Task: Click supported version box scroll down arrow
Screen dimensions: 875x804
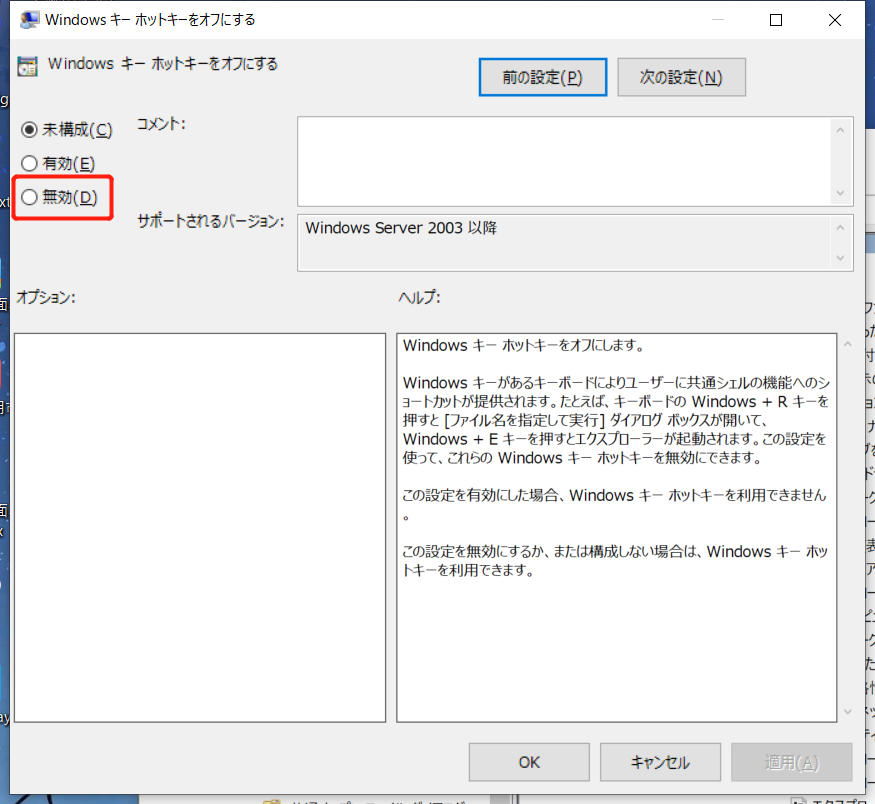Action: click(x=840, y=258)
